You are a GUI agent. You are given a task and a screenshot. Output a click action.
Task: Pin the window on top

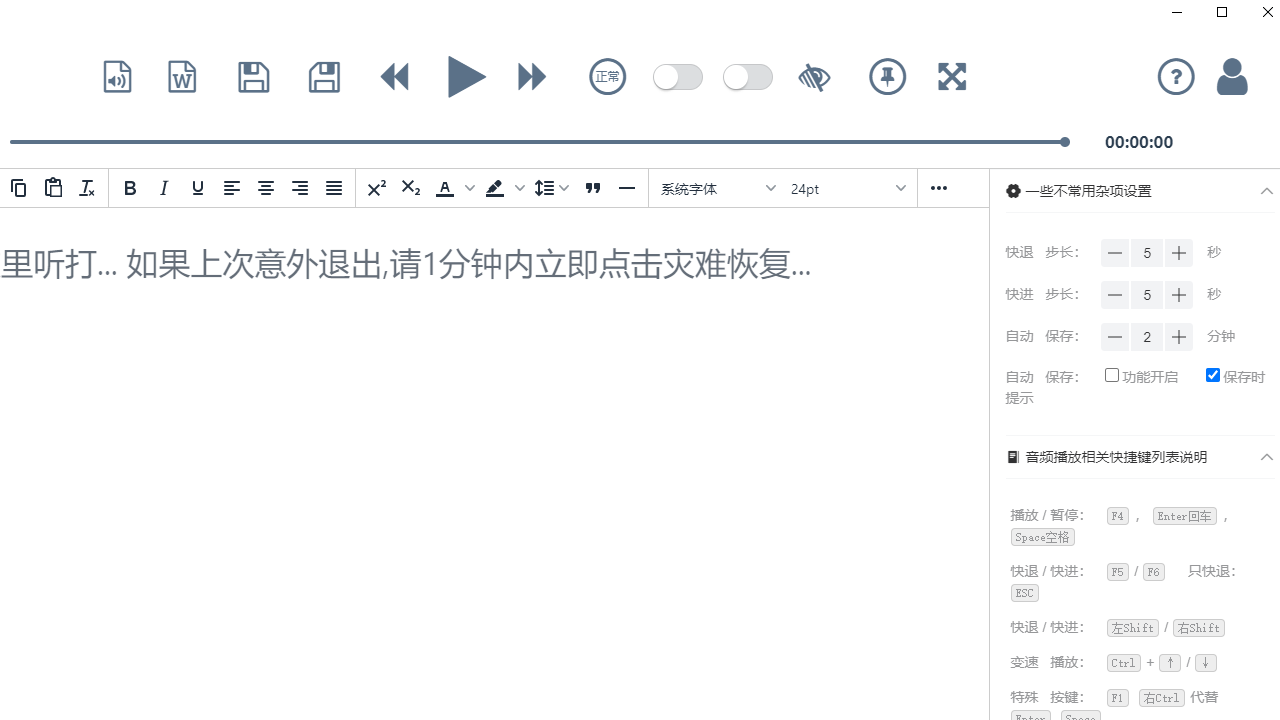pos(888,77)
